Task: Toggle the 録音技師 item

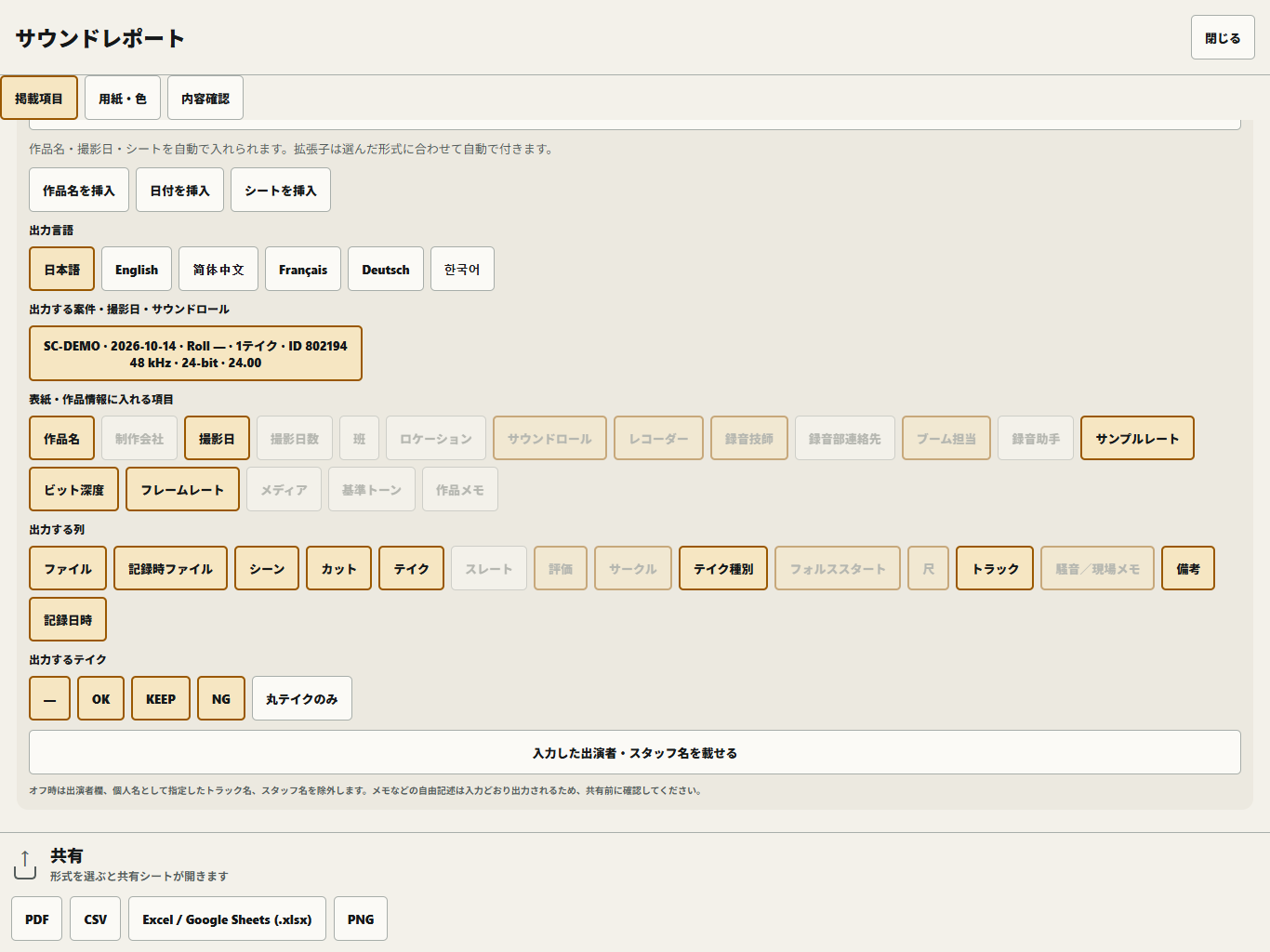Action: (x=749, y=438)
